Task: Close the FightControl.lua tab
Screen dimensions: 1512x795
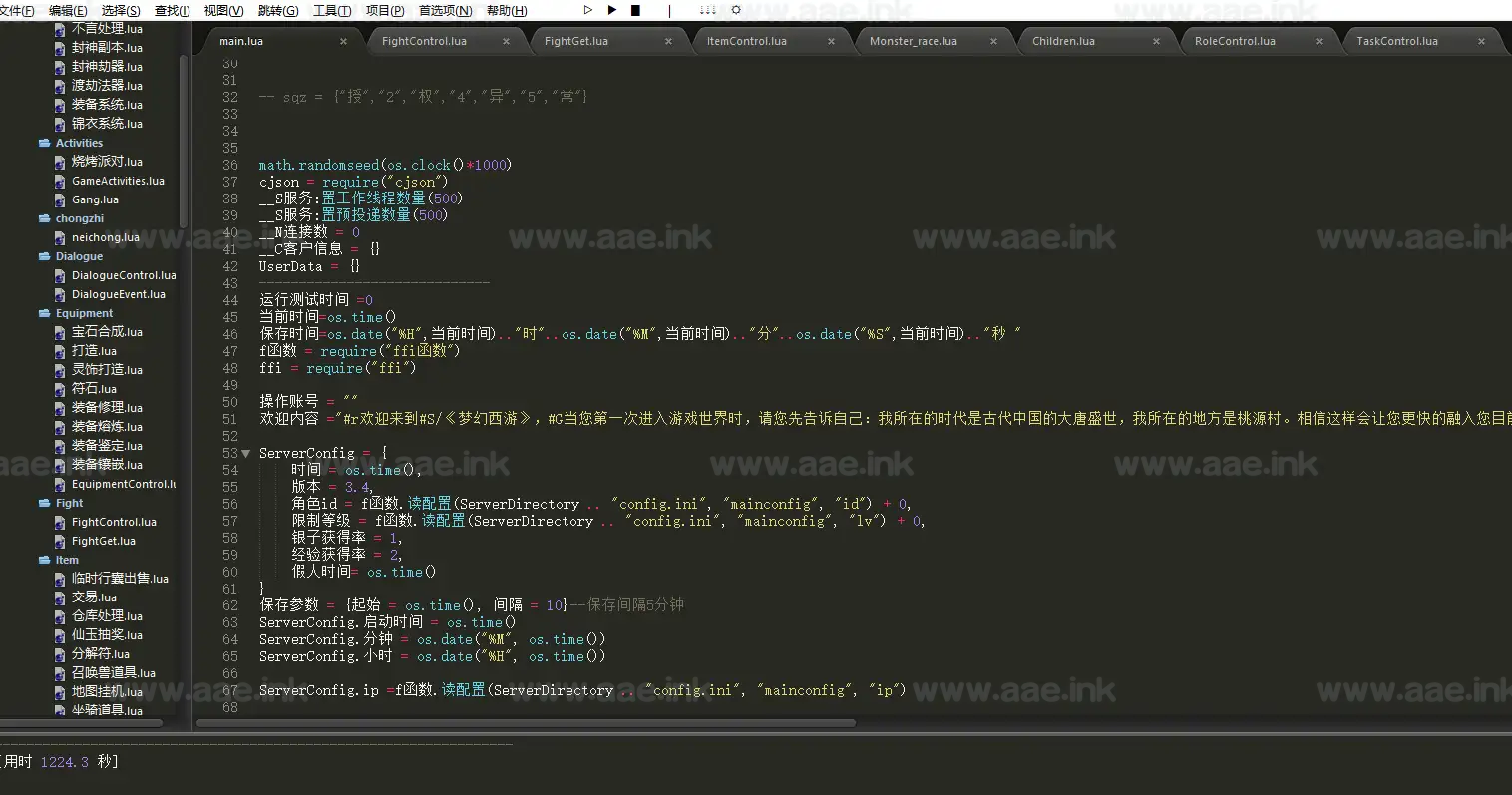Action: tap(507, 41)
